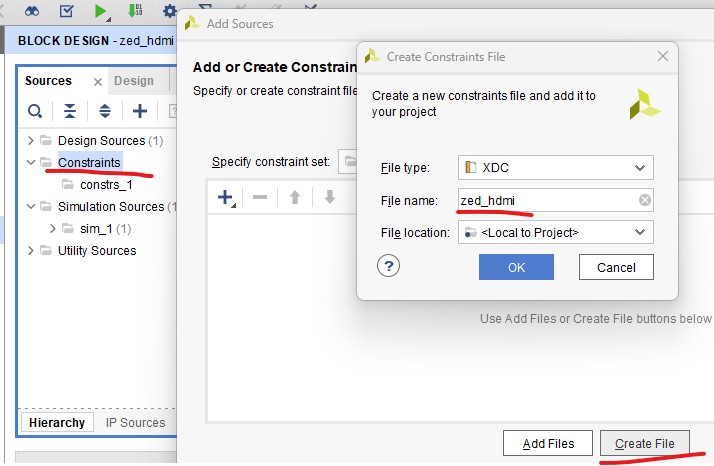Click the expand all icon in Sources
This screenshot has height=466, width=714.
click(x=104, y=111)
